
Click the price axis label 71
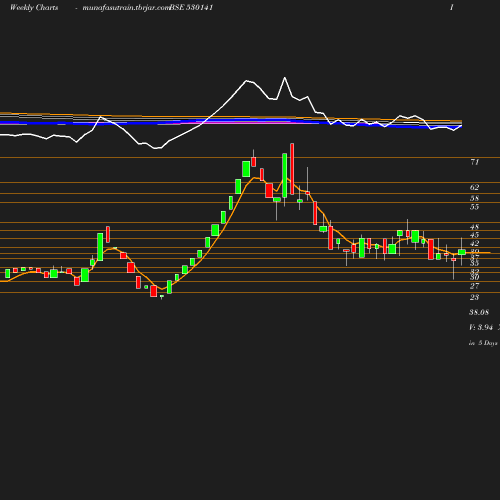coord(475,162)
